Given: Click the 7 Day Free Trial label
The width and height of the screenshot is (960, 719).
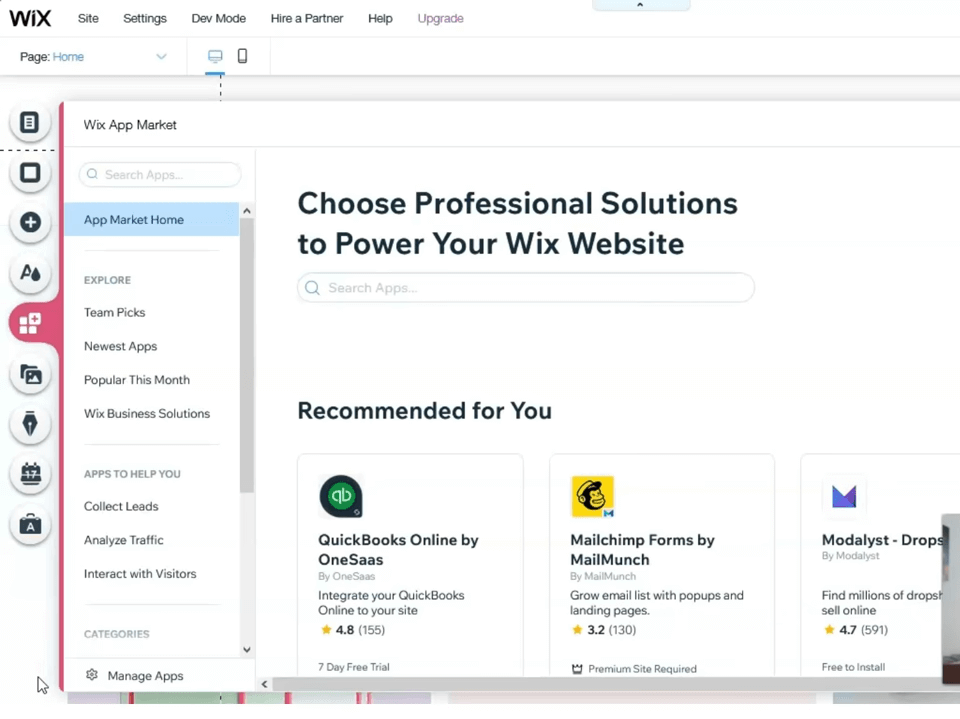Looking at the screenshot, I should coord(354,667).
